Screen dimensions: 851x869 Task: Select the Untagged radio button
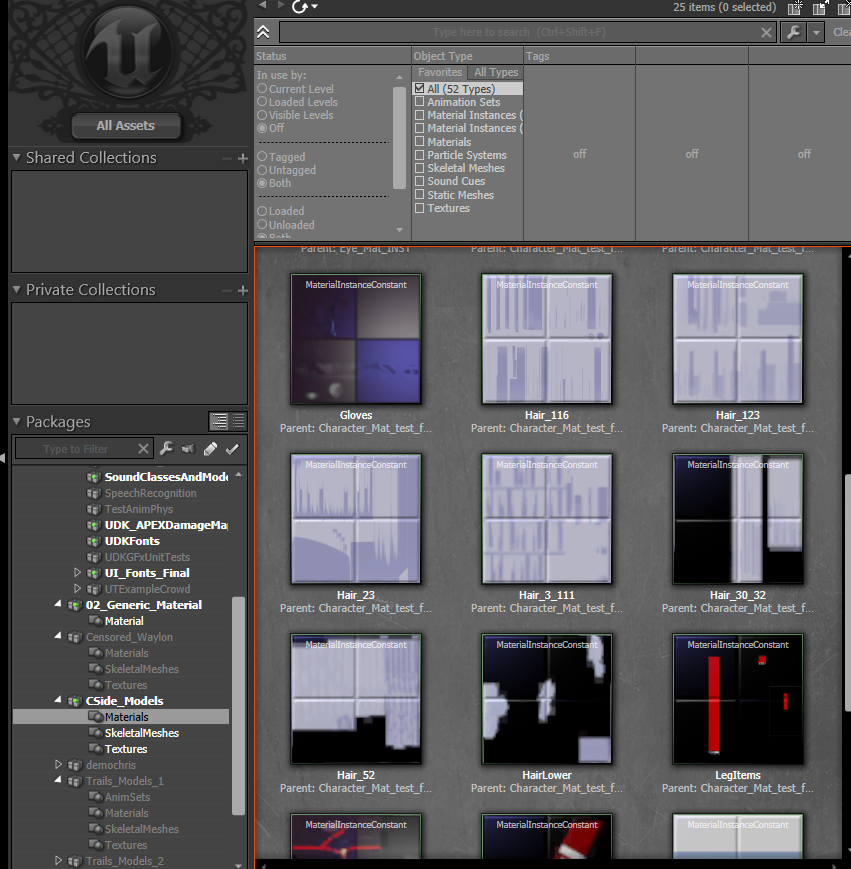pyautogui.click(x=263, y=170)
